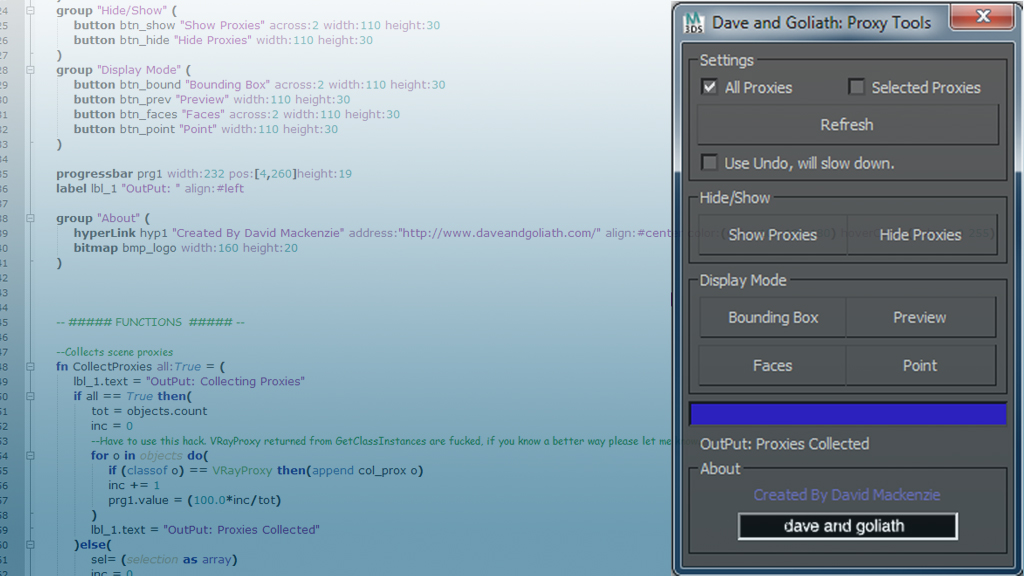This screenshot has width=1024, height=576.
Task: Uncheck the All Proxies checkbox
Action: tap(709, 87)
